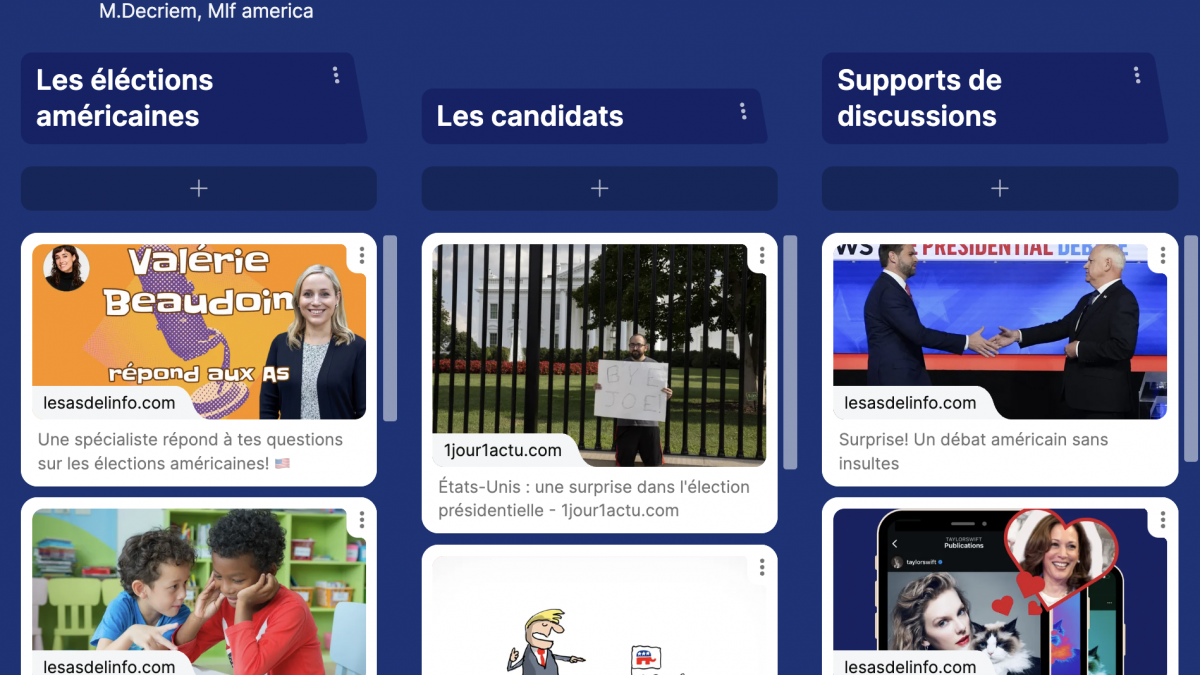This screenshot has height=675, width=1200.
Task: Add a post under Les candidats
Action: [x=599, y=188]
